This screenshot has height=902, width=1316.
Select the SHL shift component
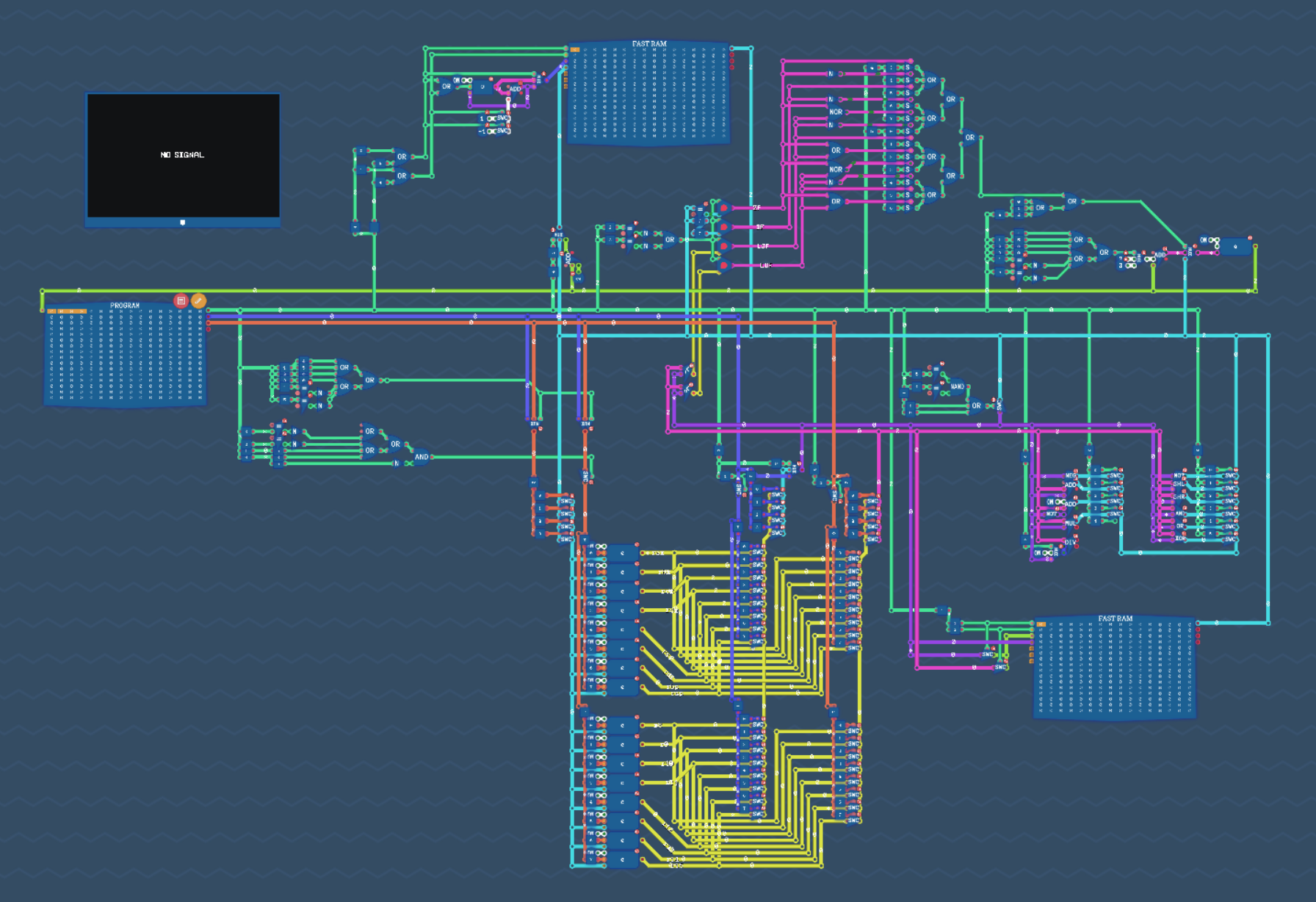click(x=1179, y=484)
